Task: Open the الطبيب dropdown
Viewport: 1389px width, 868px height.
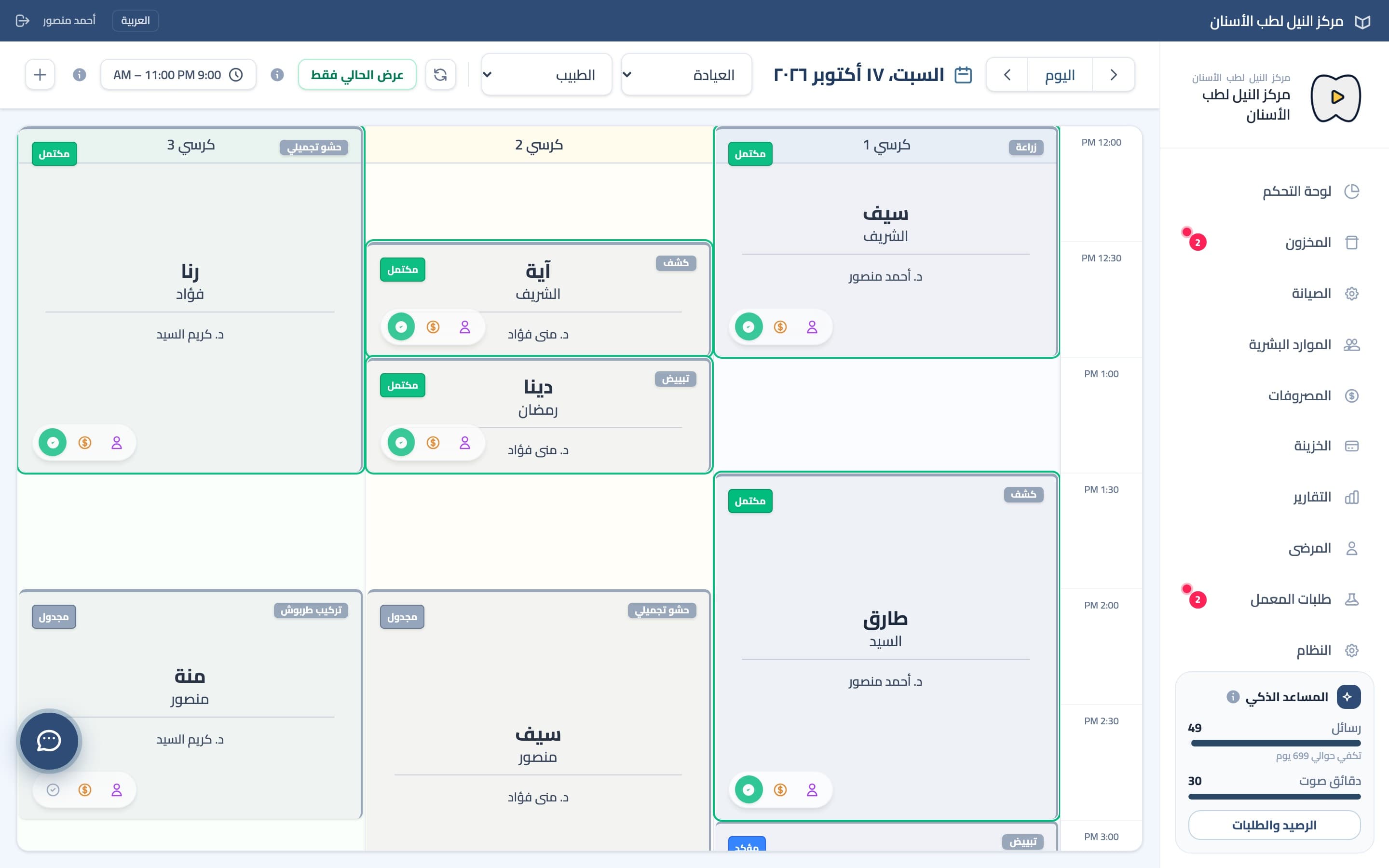Action: tap(546, 75)
